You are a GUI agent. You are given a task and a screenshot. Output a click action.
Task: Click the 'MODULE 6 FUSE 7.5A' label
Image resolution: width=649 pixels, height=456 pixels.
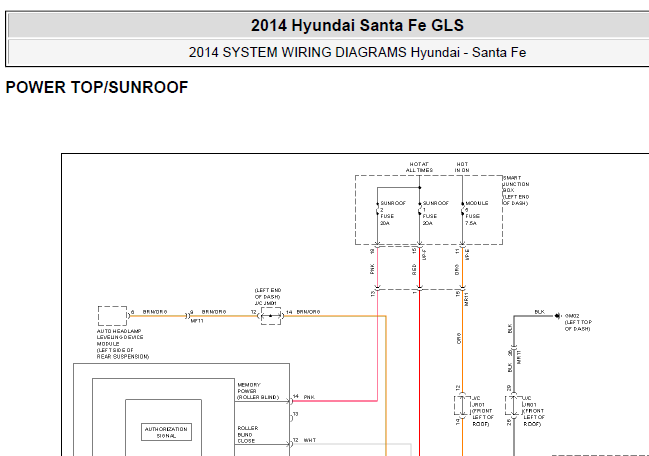[477, 213]
